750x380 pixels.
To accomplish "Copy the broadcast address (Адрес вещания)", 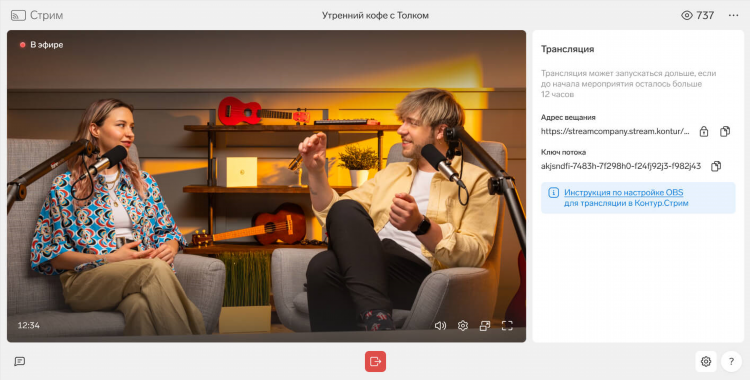I will coord(725,131).
